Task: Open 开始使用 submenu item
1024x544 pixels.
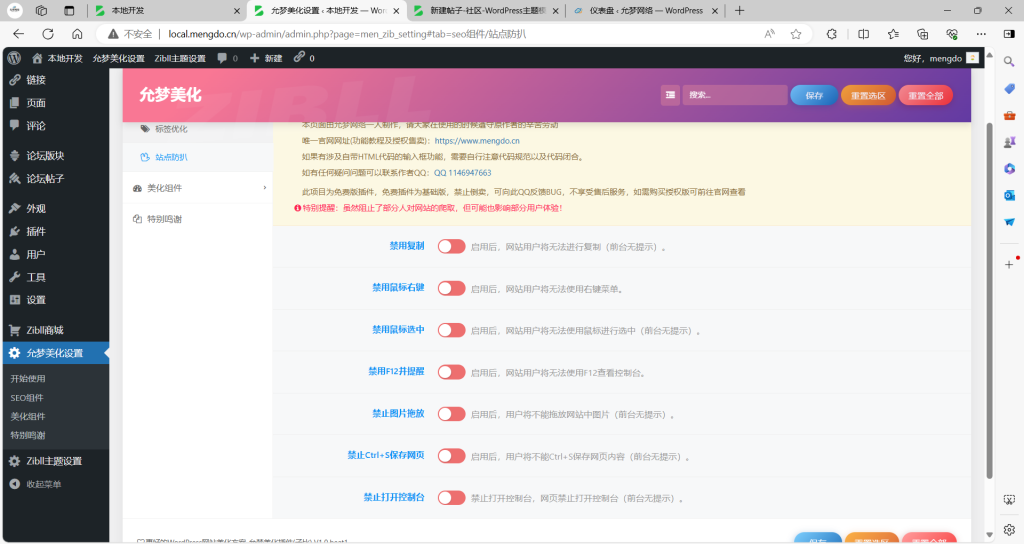Action: click(x=28, y=378)
